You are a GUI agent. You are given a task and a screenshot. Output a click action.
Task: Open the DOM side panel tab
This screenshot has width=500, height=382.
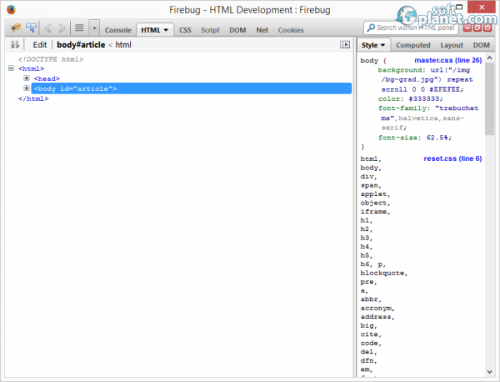click(481, 45)
